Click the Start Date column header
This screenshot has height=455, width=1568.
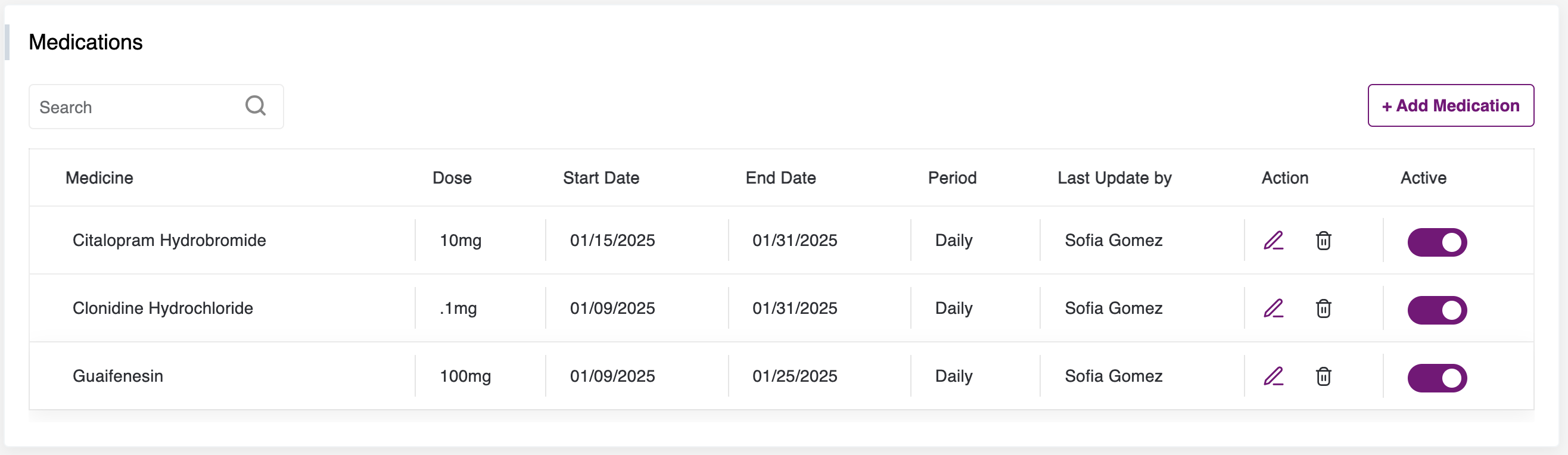tap(601, 177)
